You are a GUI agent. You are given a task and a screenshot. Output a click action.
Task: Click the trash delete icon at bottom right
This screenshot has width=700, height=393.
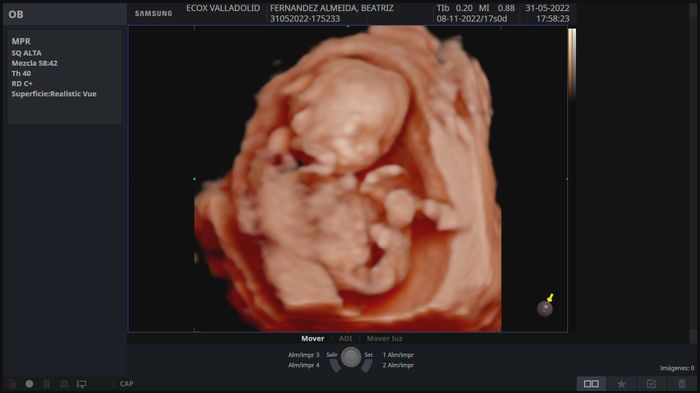[682, 384]
